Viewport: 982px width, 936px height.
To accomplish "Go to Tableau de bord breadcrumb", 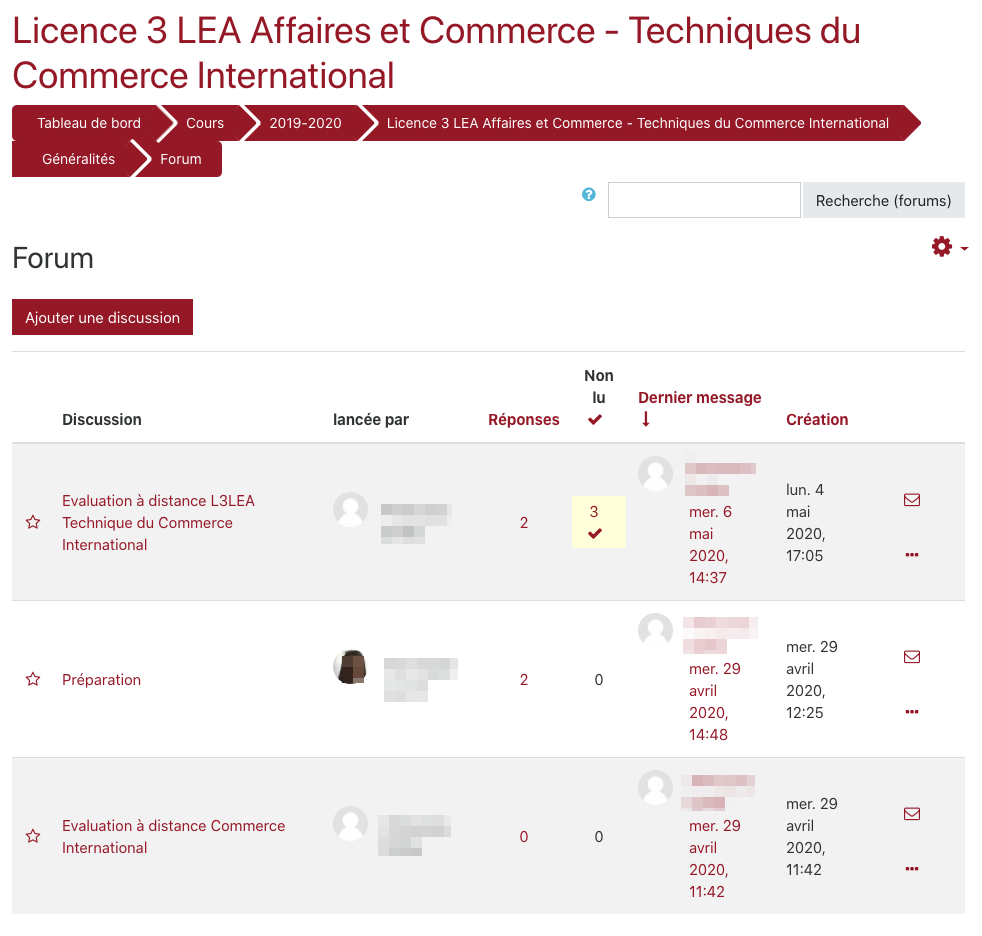I will 88,123.
